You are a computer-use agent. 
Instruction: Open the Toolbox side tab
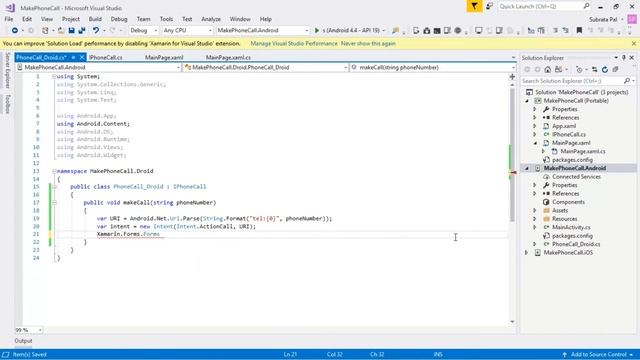(7, 104)
